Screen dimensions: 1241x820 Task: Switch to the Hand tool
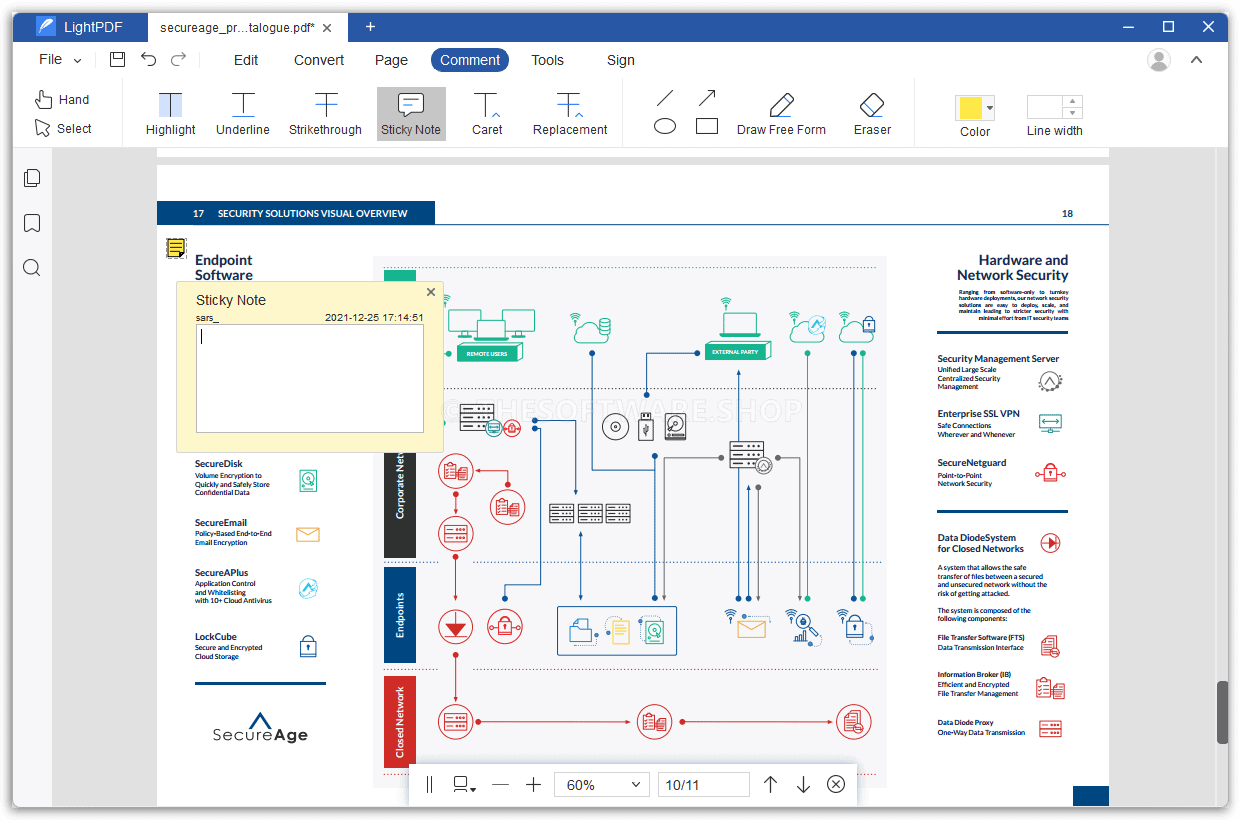(x=62, y=100)
